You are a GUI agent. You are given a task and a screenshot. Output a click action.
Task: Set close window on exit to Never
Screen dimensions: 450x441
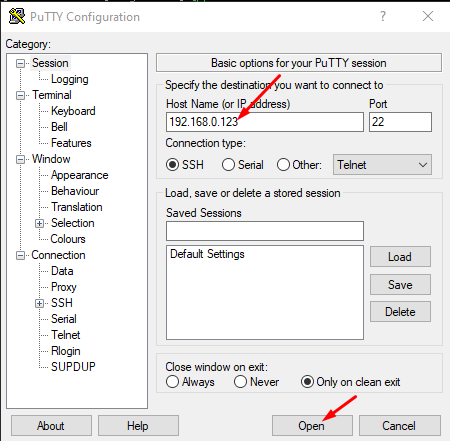point(240,382)
